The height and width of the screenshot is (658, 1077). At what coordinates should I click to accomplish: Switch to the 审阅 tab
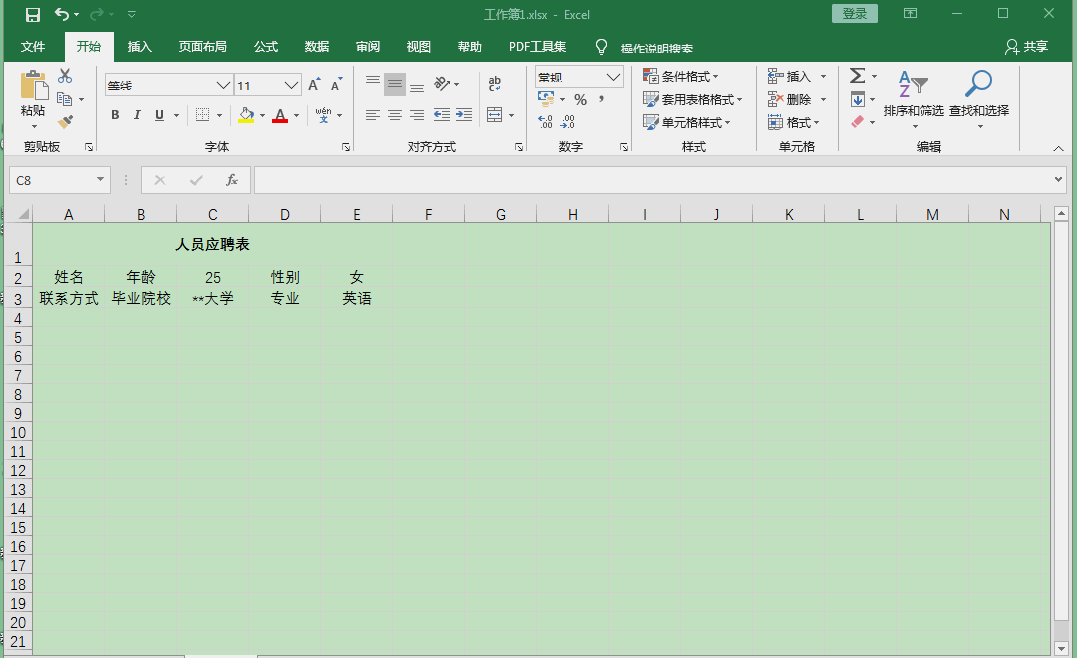pyautogui.click(x=367, y=47)
